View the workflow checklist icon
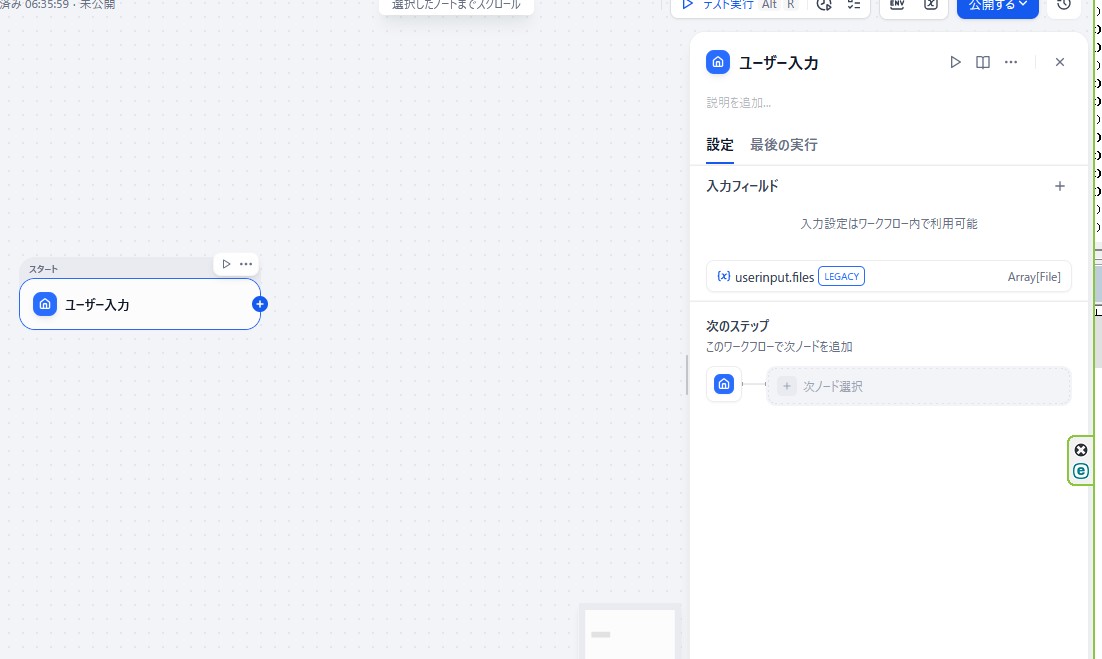The height and width of the screenshot is (659, 1102). 853,6
